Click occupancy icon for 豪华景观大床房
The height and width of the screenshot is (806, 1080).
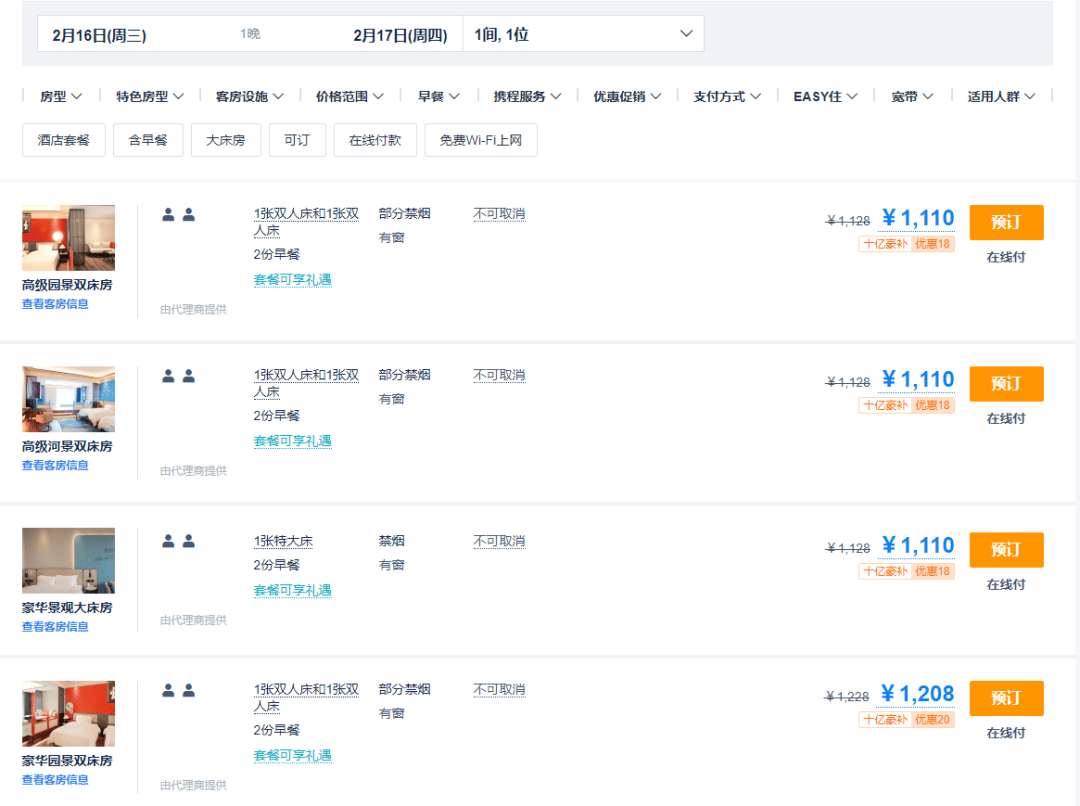coord(178,541)
